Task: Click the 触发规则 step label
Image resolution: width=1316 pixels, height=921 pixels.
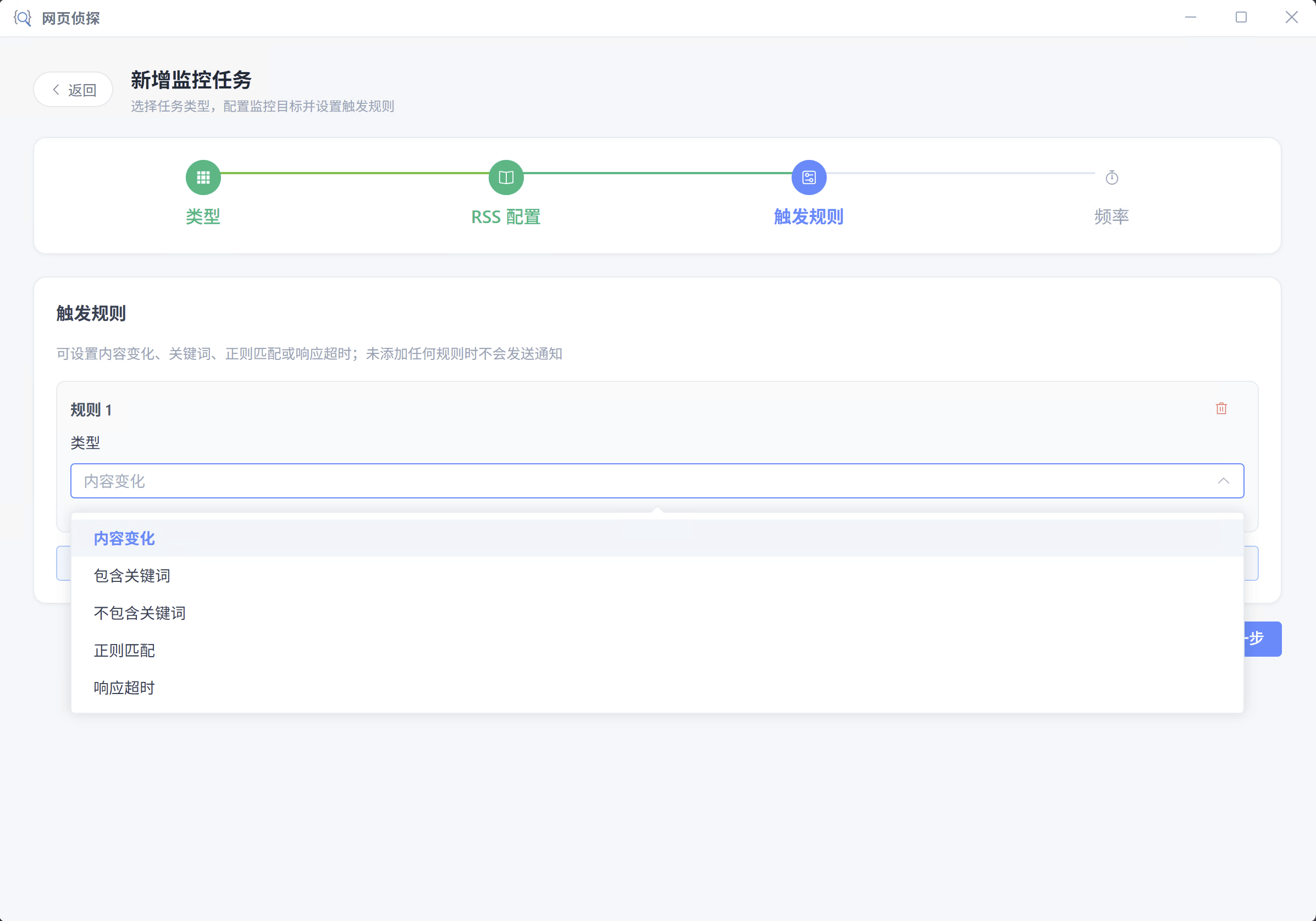Action: pyautogui.click(x=809, y=217)
